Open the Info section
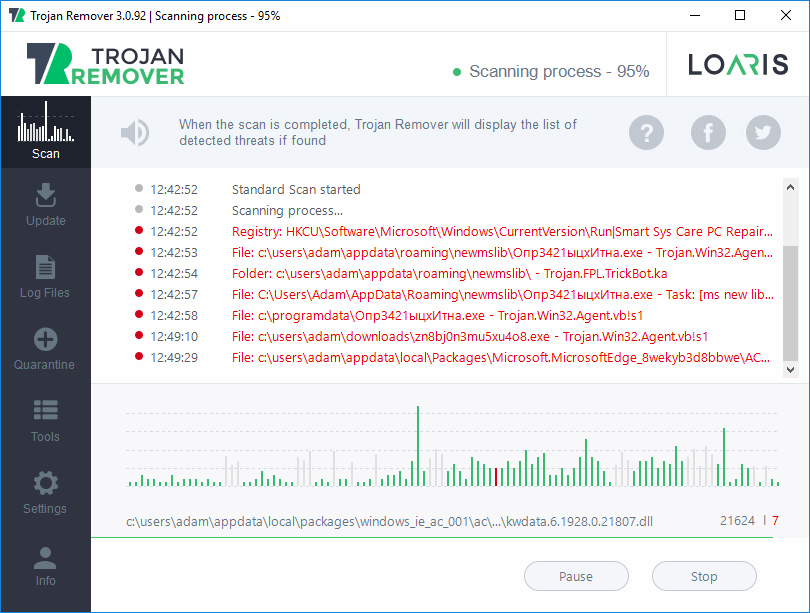 (x=45, y=565)
